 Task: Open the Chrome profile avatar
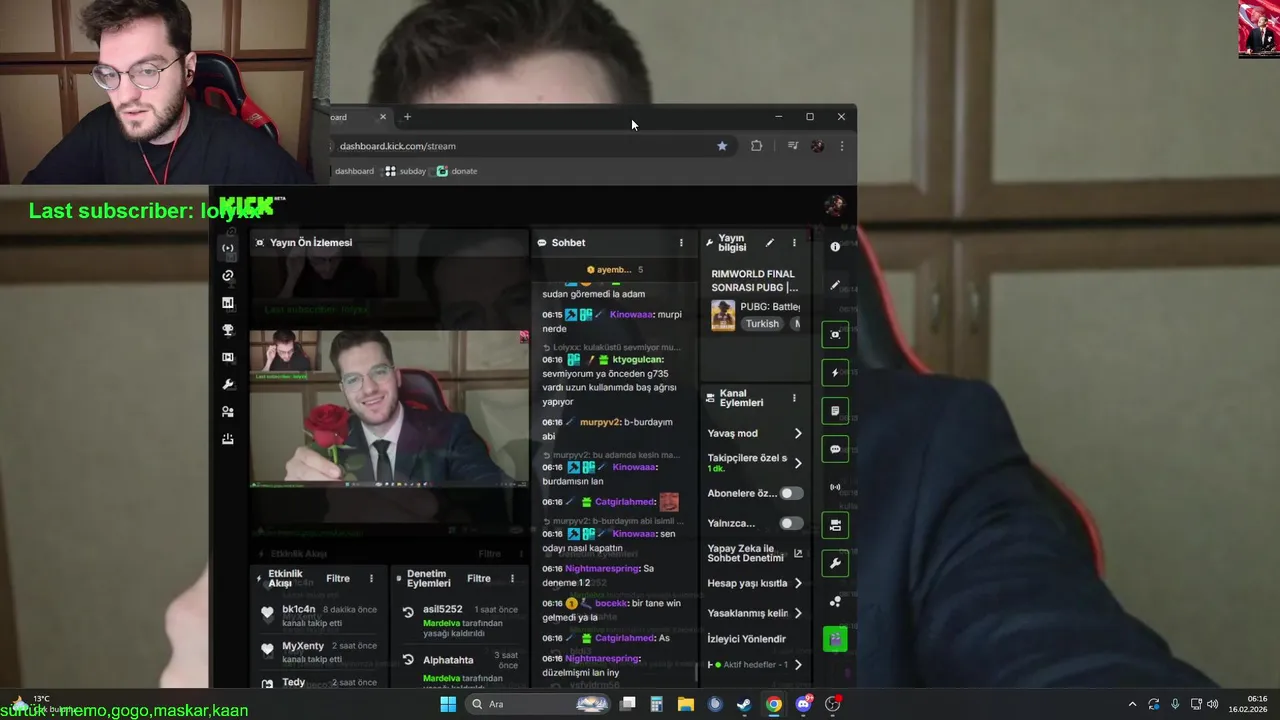point(817,146)
